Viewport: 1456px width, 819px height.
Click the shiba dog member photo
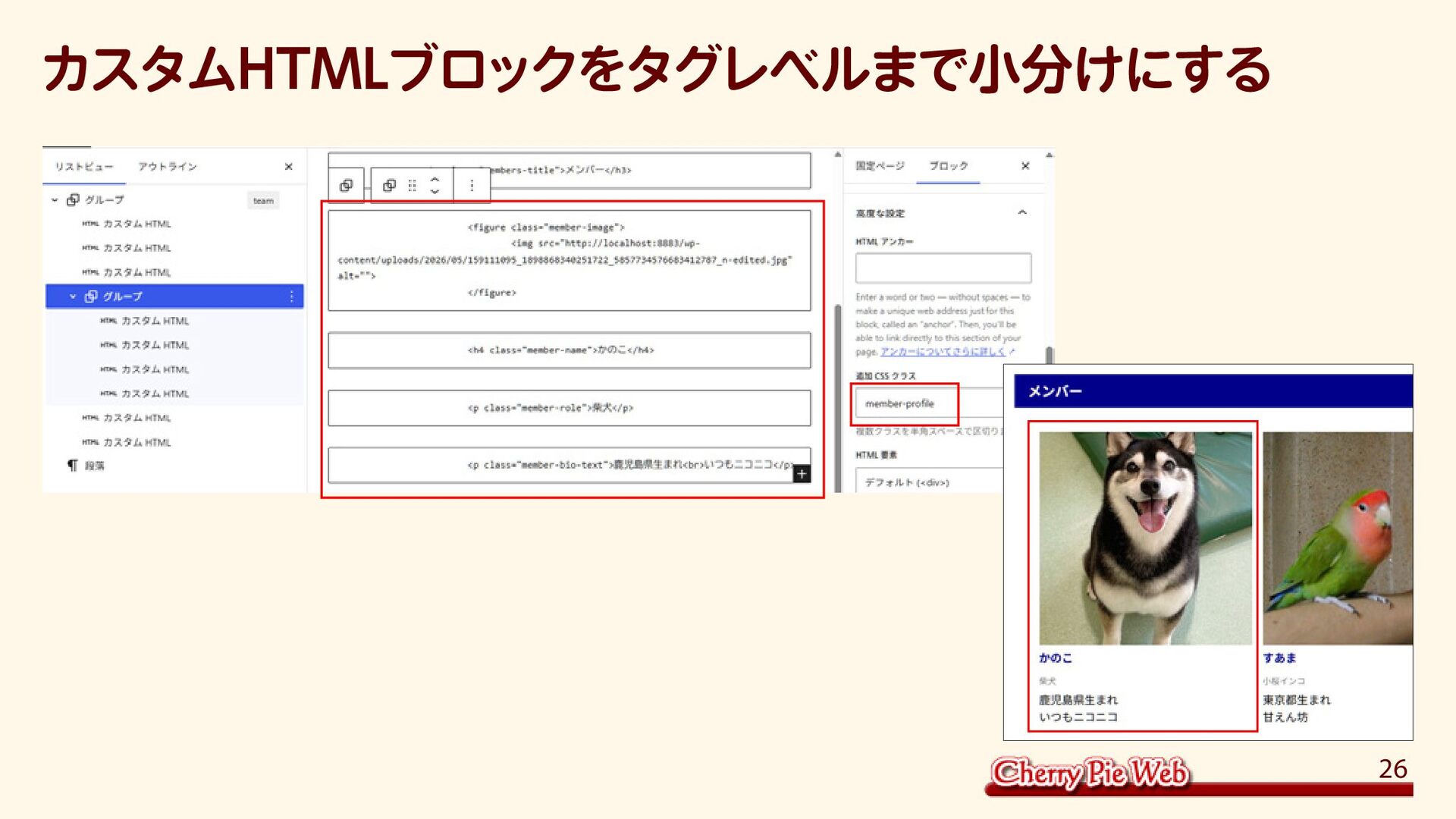(x=1145, y=538)
